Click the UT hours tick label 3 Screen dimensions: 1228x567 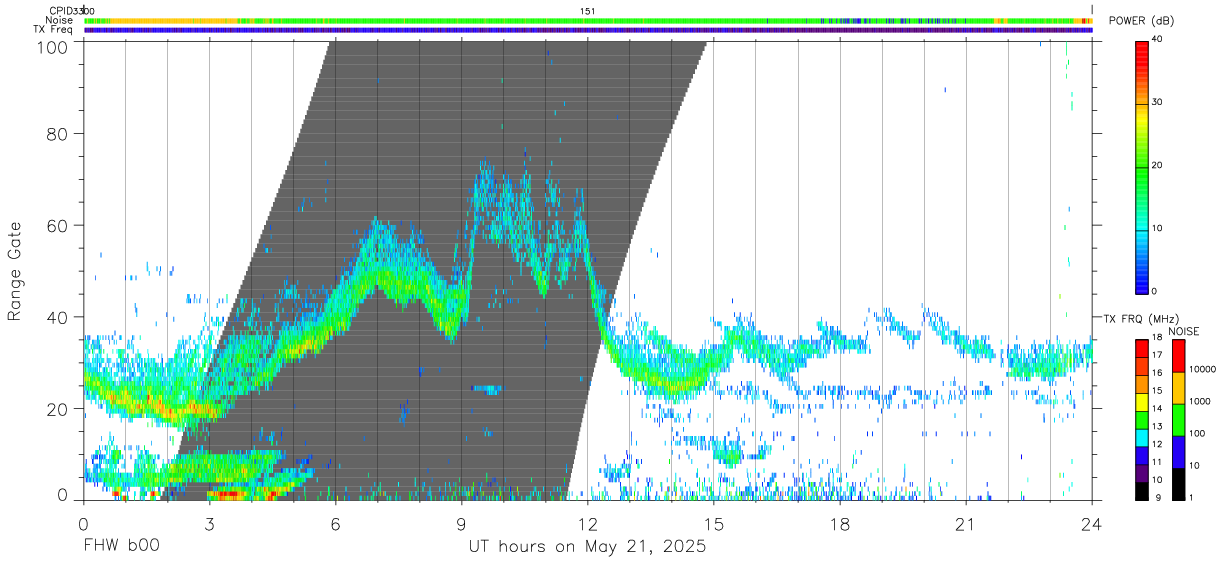coord(209,523)
